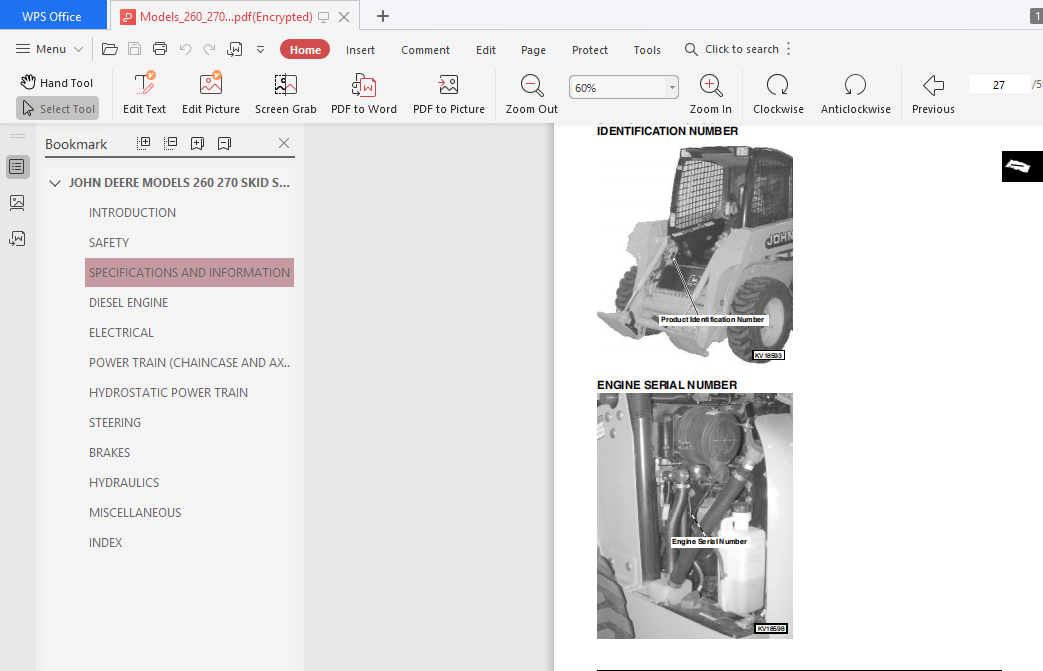Click the Zoom In button
1043x671 pixels.
[710, 94]
